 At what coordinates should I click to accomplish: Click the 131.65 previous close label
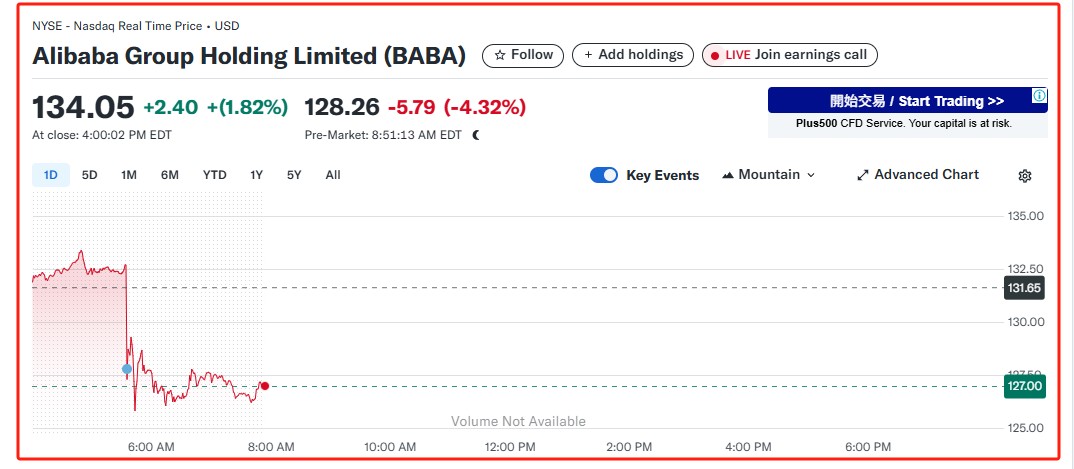click(1024, 288)
